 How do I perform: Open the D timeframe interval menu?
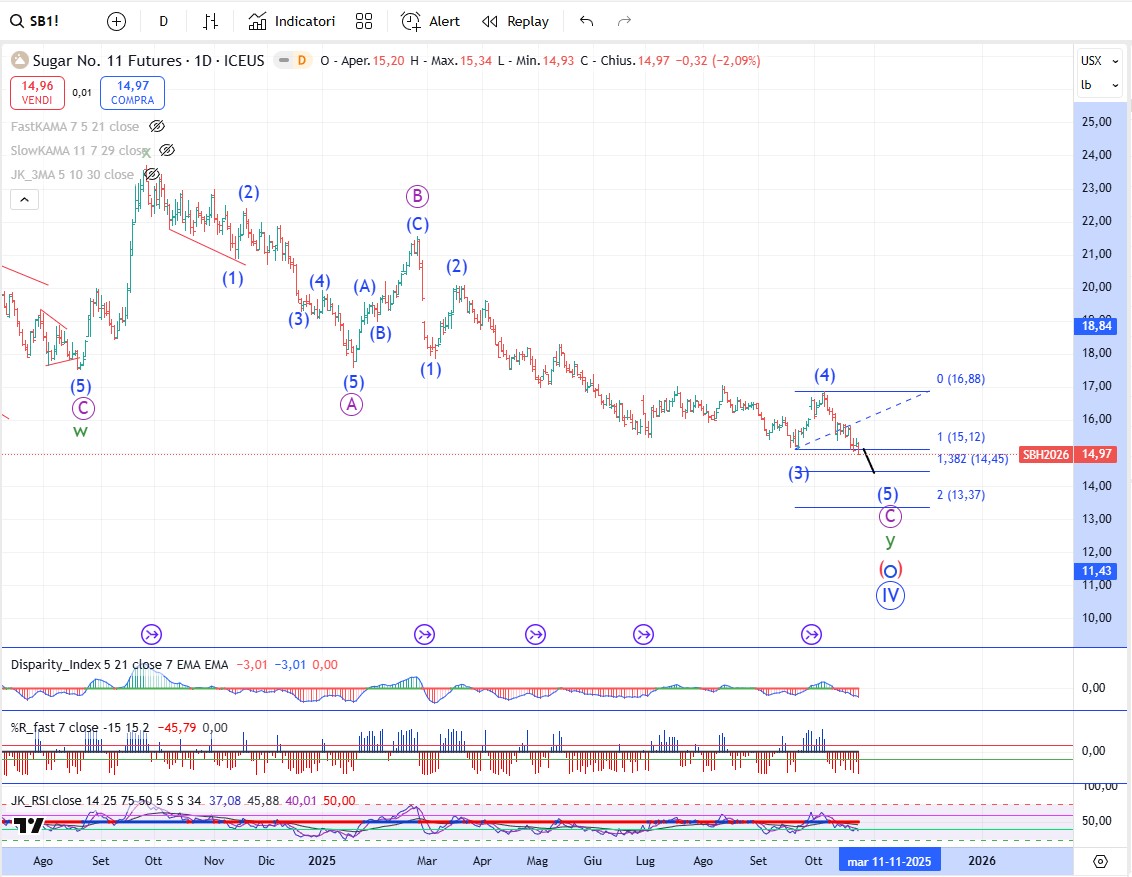click(x=163, y=21)
